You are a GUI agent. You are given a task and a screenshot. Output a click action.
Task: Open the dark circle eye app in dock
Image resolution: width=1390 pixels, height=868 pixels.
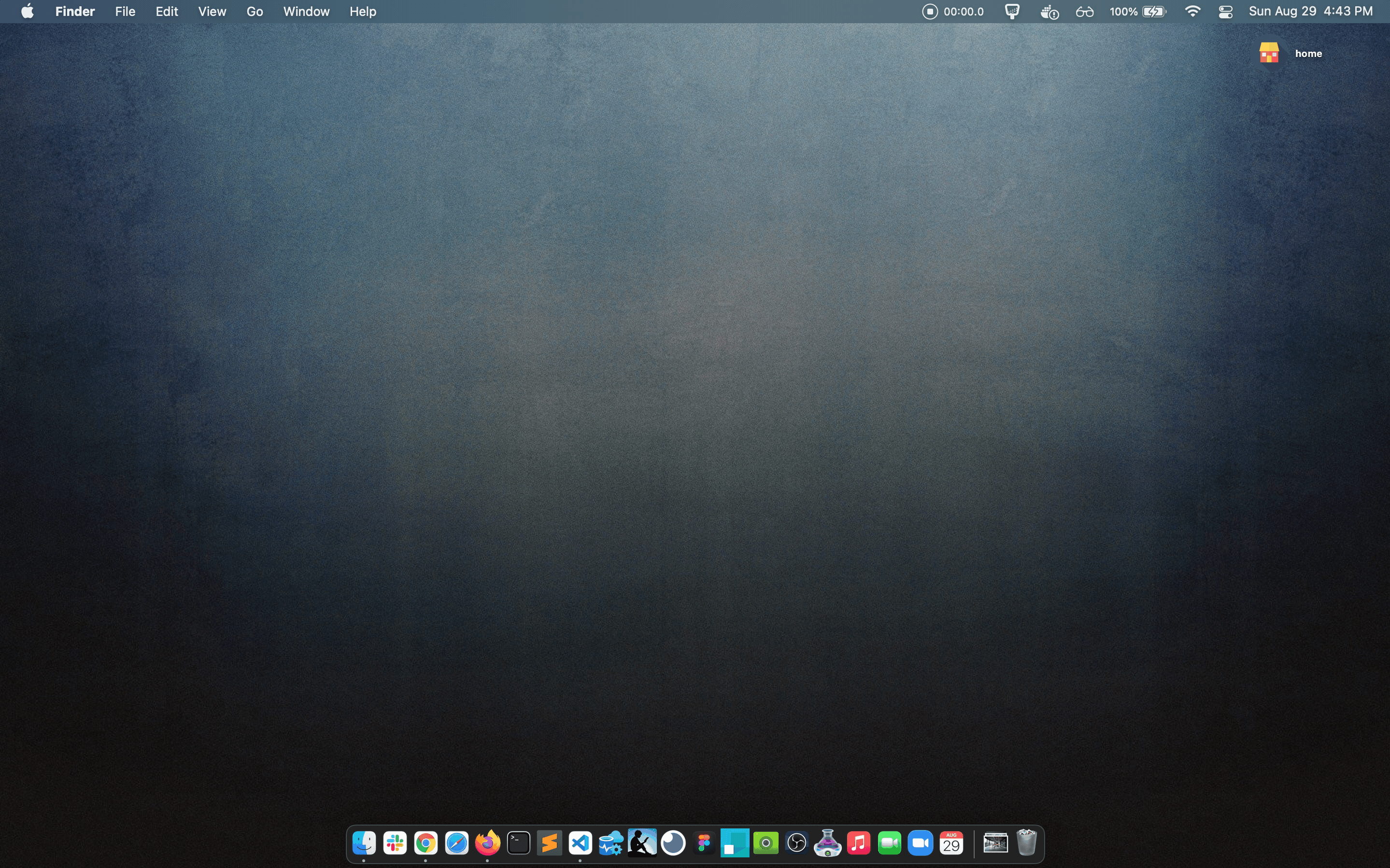tap(673, 843)
